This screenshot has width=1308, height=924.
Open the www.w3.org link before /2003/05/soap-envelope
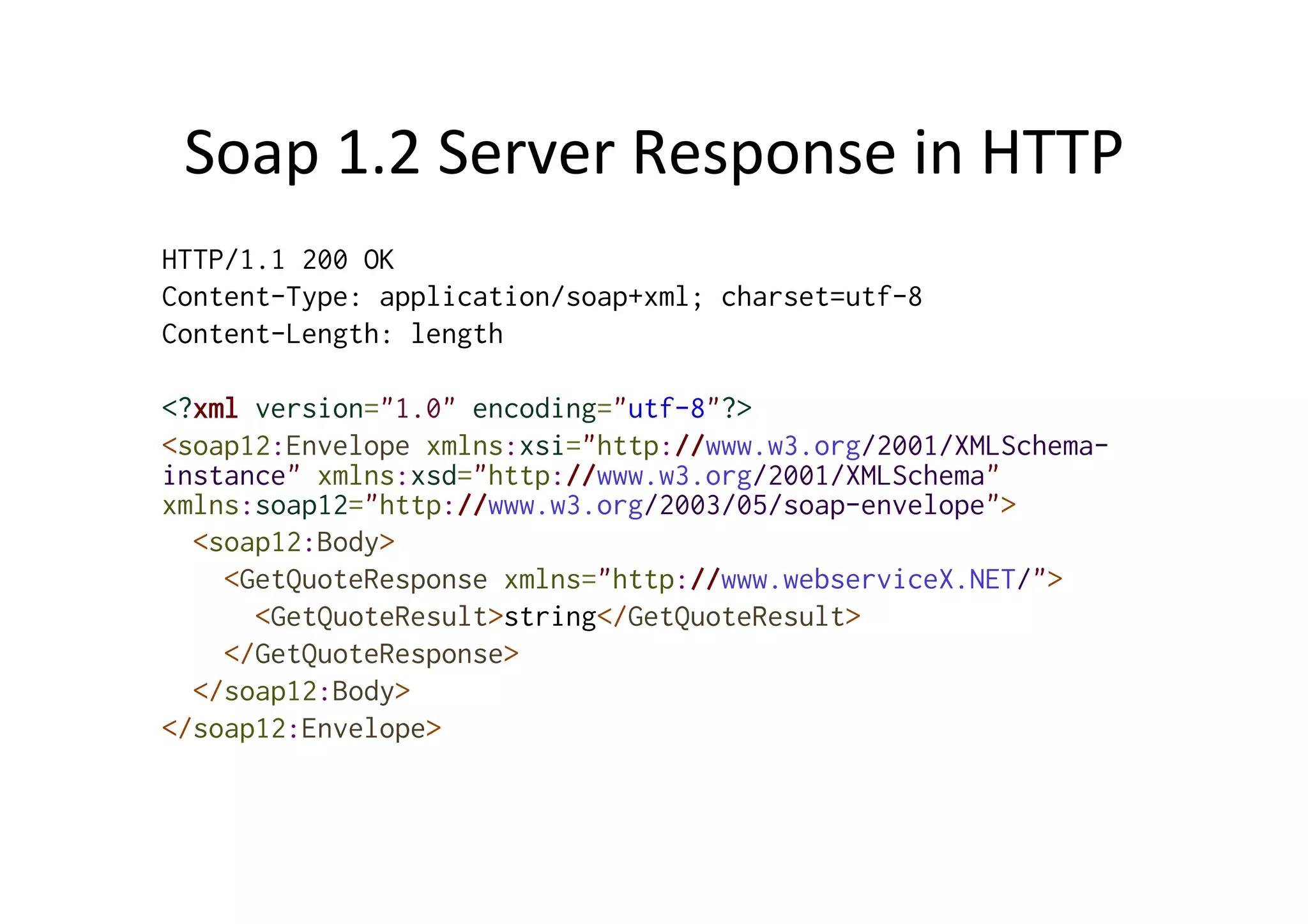click(x=565, y=506)
